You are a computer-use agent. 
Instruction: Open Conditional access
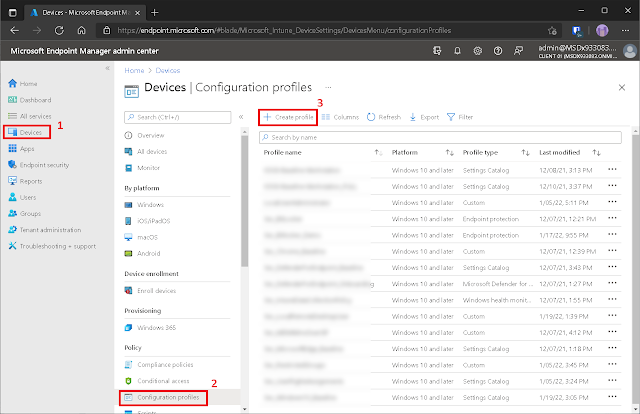coord(157,381)
